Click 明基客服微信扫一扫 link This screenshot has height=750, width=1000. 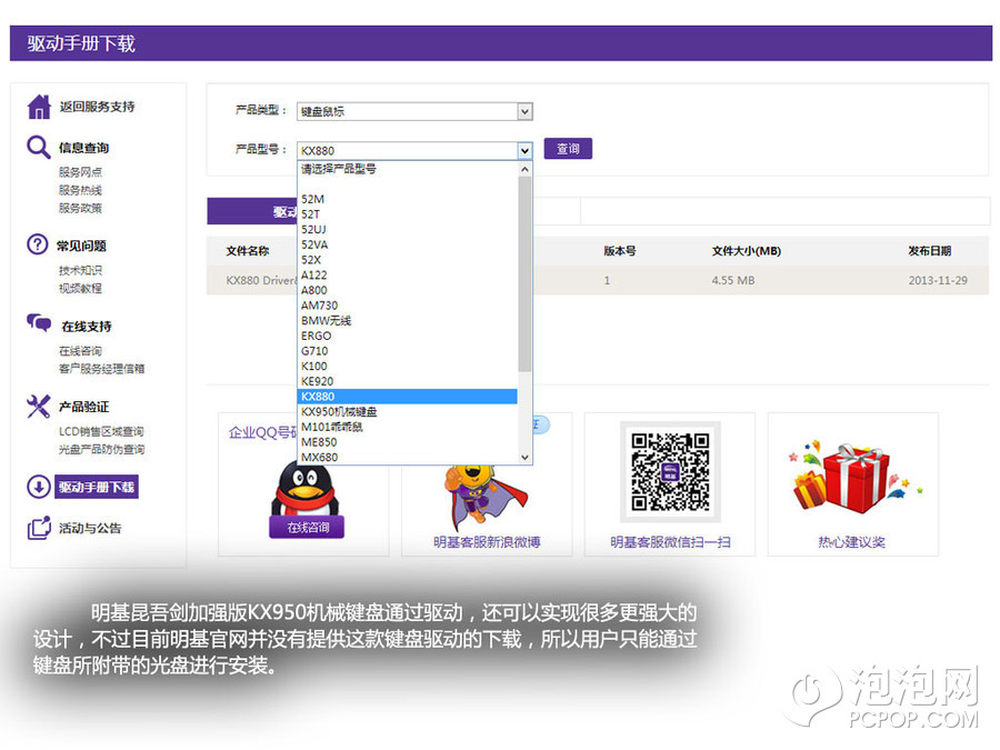tap(670, 542)
